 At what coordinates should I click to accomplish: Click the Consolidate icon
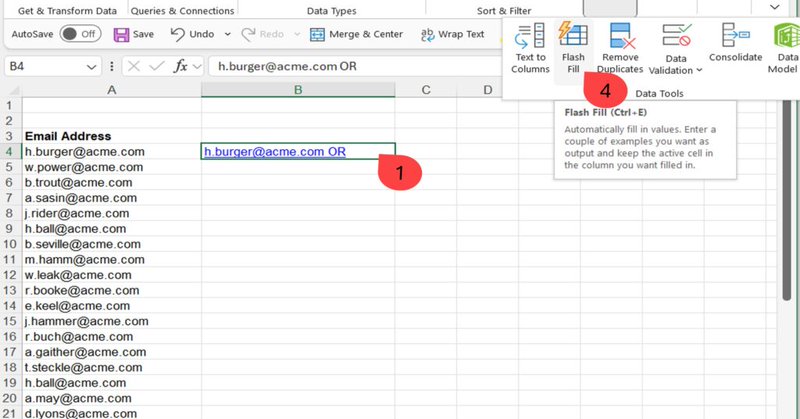pyautogui.click(x=735, y=35)
